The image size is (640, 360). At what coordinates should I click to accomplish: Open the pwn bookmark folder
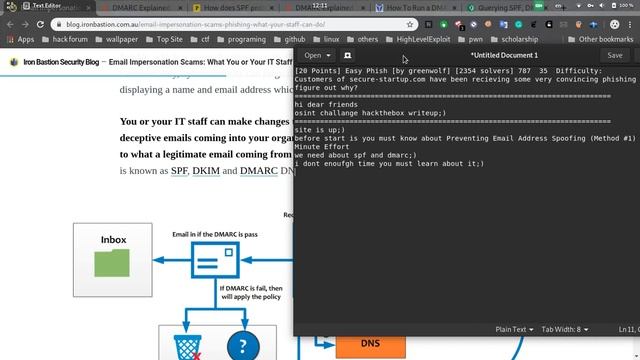click(470, 40)
